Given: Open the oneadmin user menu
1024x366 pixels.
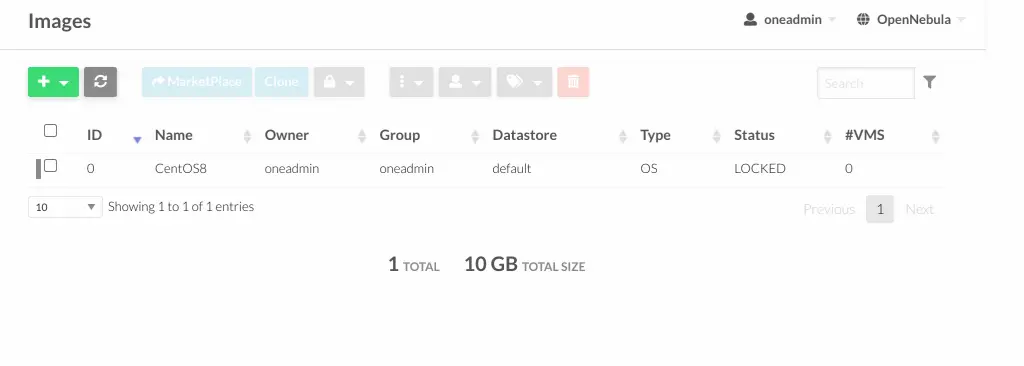Looking at the screenshot, I should [x=790, y=20].
